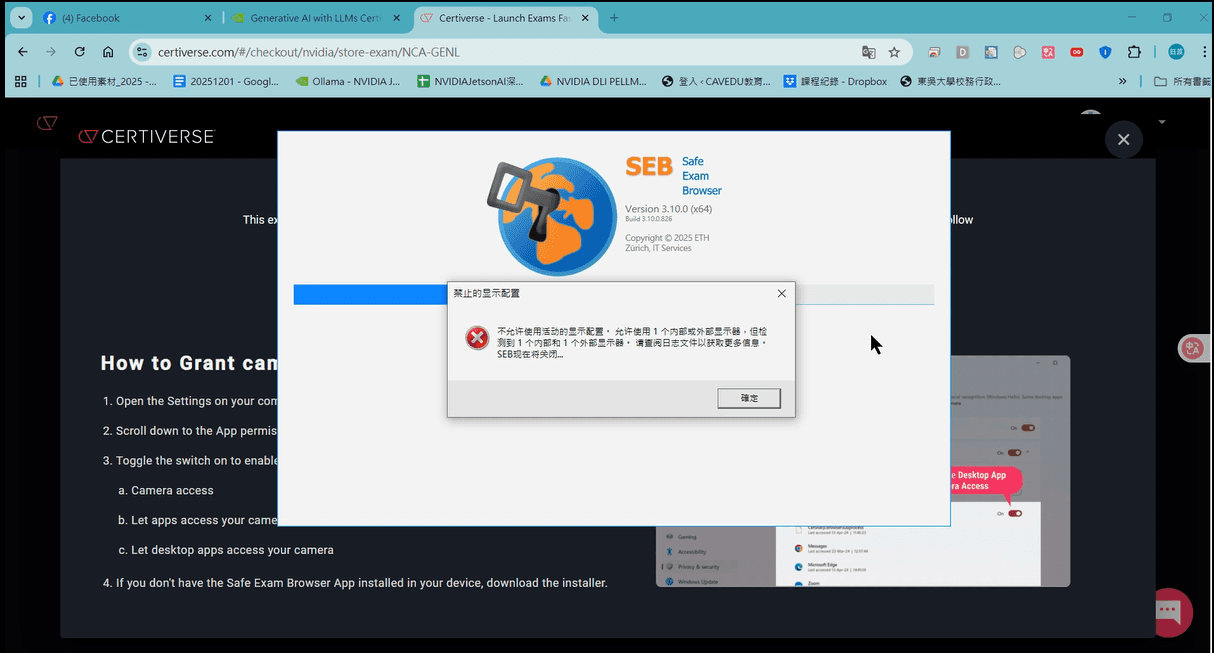1214x653 pixels.
Task: Click the pink translate floating side icon
Action: coord(1192,347)
